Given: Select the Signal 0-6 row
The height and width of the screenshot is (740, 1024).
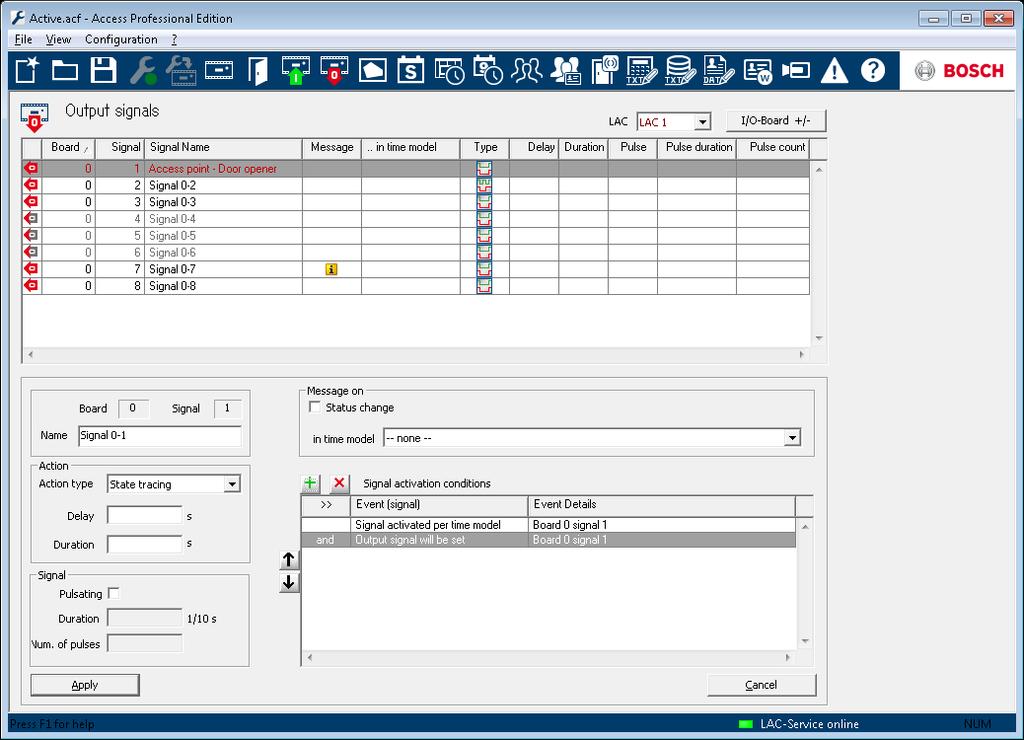Looking at the screenshot, I should [415, 253].
